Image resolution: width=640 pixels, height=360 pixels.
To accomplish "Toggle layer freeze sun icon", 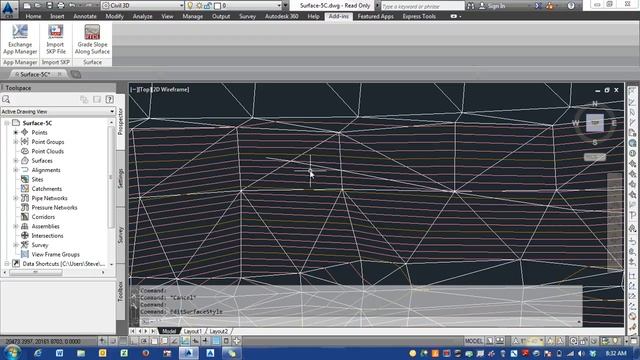I will tap(199, 6).
